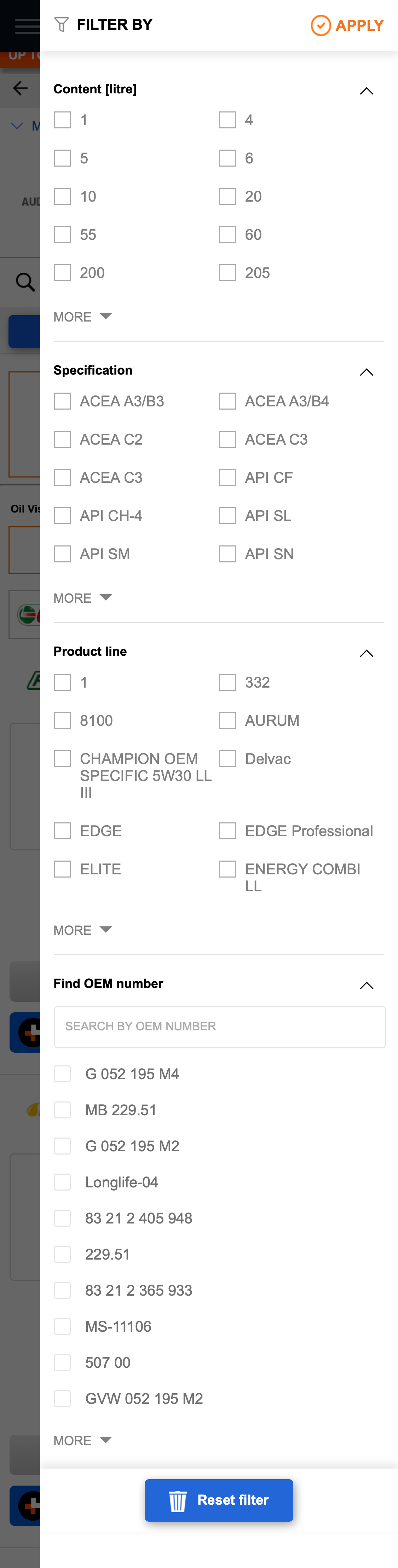398x1568 pixels.
Task: Check the MB 229.51 OEM number
Action: (62, 1110)
